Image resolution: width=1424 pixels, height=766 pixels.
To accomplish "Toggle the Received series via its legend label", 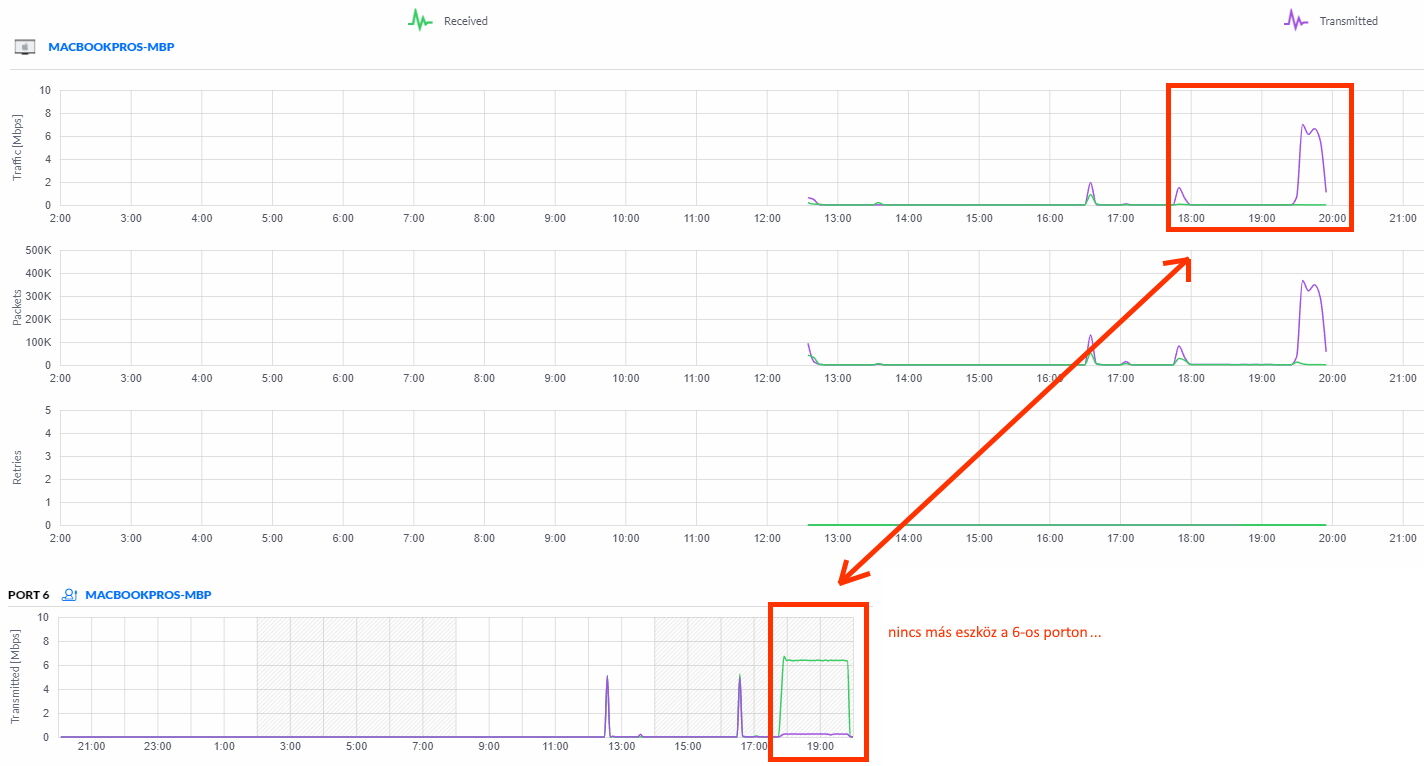I will point(466,21).
